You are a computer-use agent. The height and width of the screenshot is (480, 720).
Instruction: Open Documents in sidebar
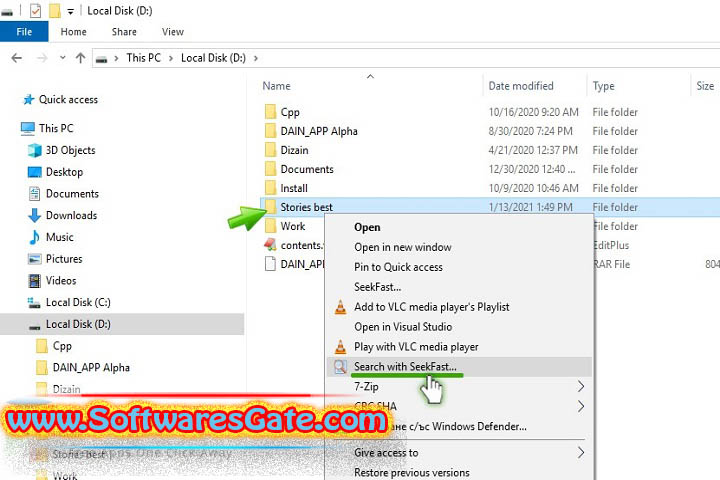click(x=72, y=194)
